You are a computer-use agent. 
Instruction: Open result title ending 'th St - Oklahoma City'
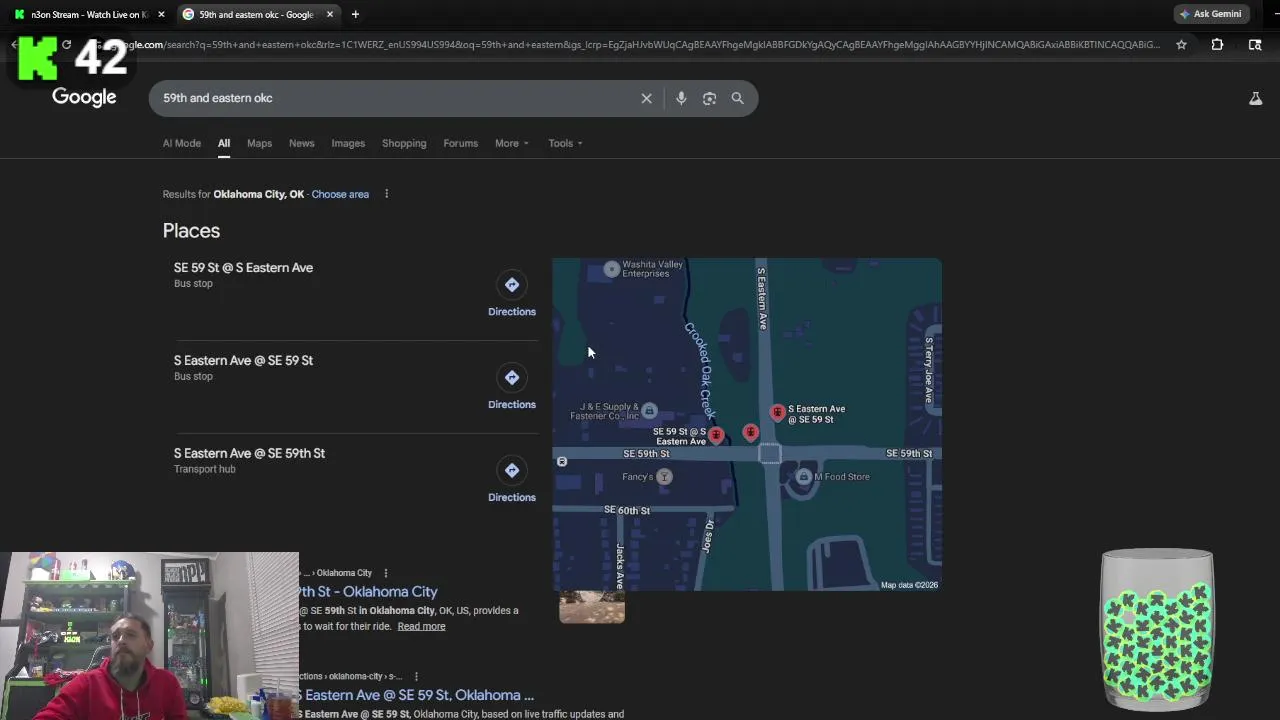(368, 592)
